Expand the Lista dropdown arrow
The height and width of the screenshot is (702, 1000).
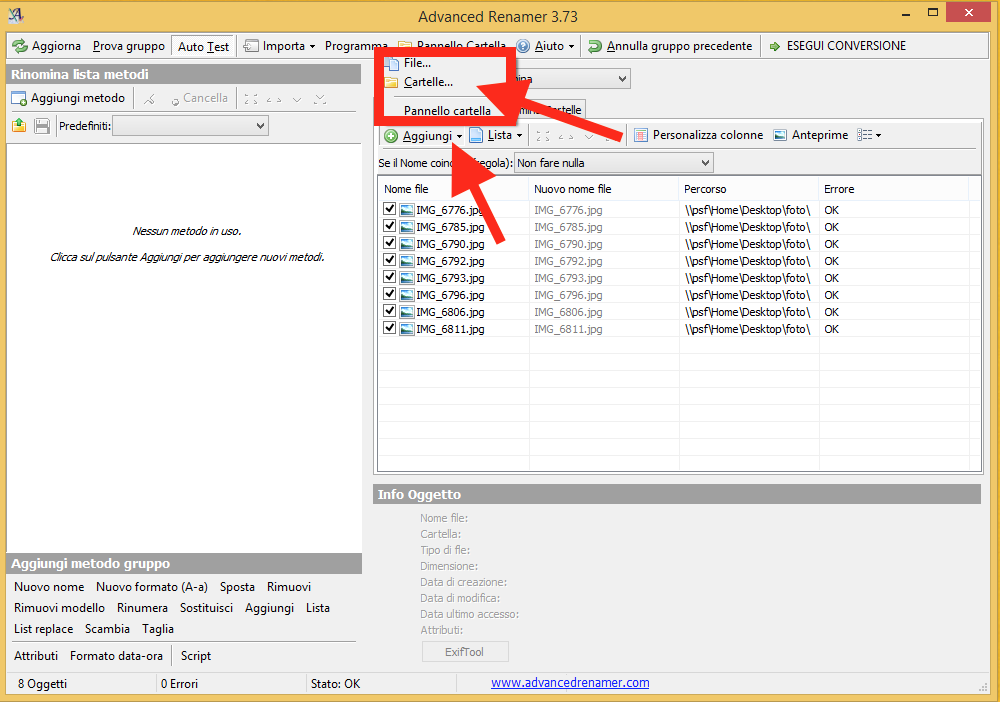coord(520,136)
